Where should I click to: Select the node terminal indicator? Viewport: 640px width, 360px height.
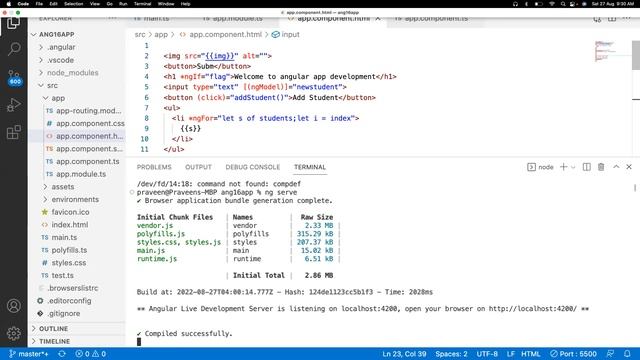[x=540, y=167]
